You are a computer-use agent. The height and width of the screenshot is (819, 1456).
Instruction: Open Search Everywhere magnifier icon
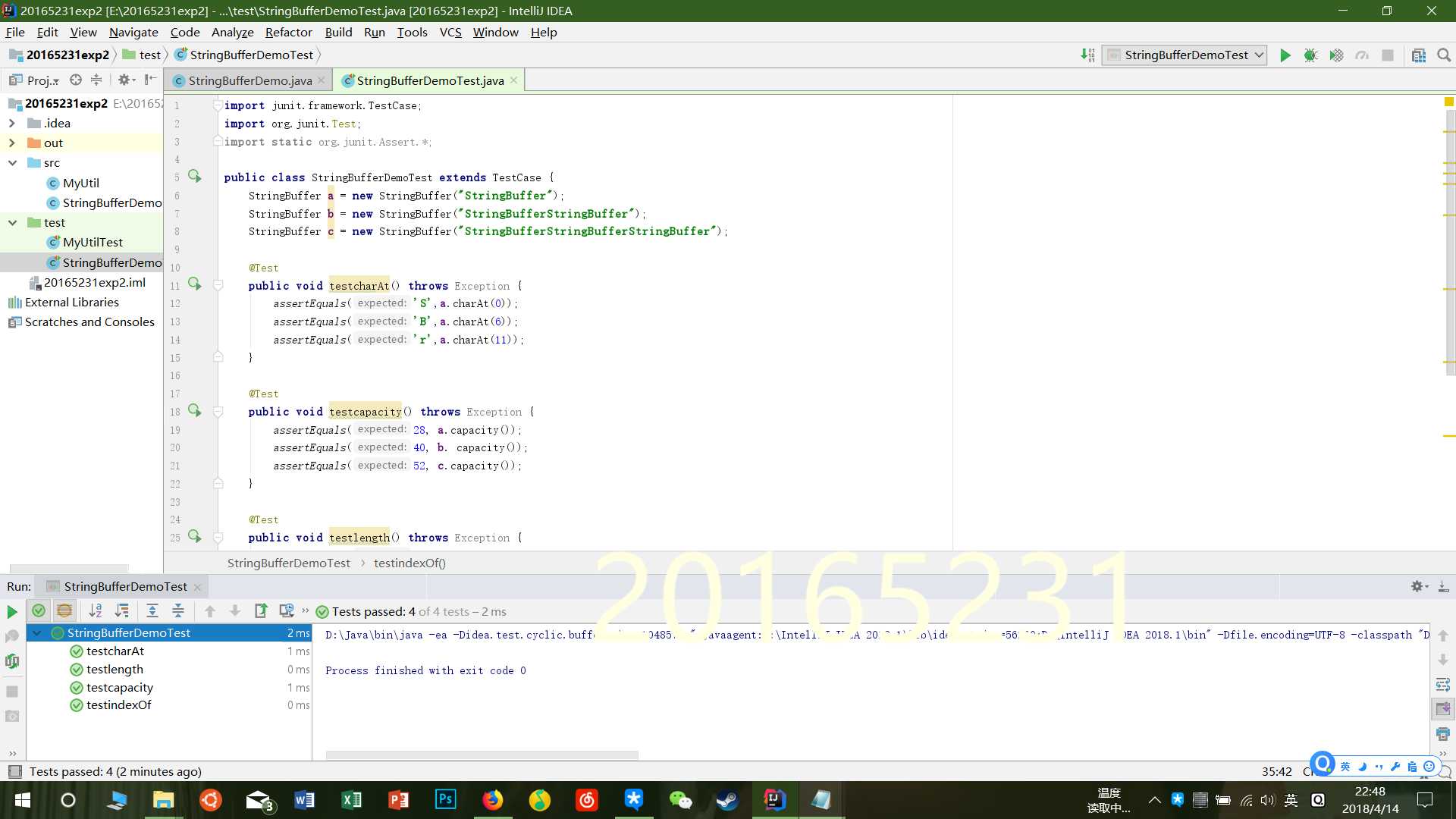tap(1444, 55)
